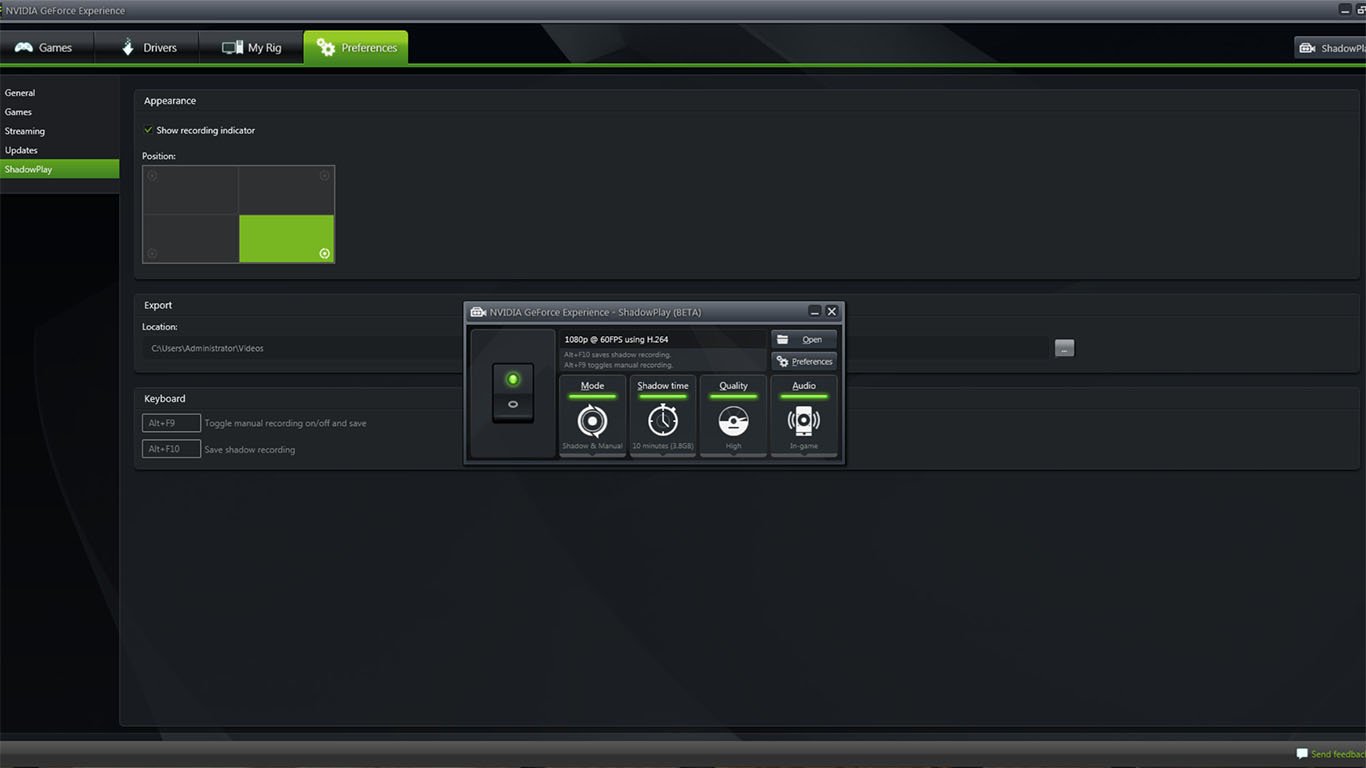Screen dimensions: 1366x768
Task: Click the monitor icon on My Rig tab
Action: (x=232, y=47)
